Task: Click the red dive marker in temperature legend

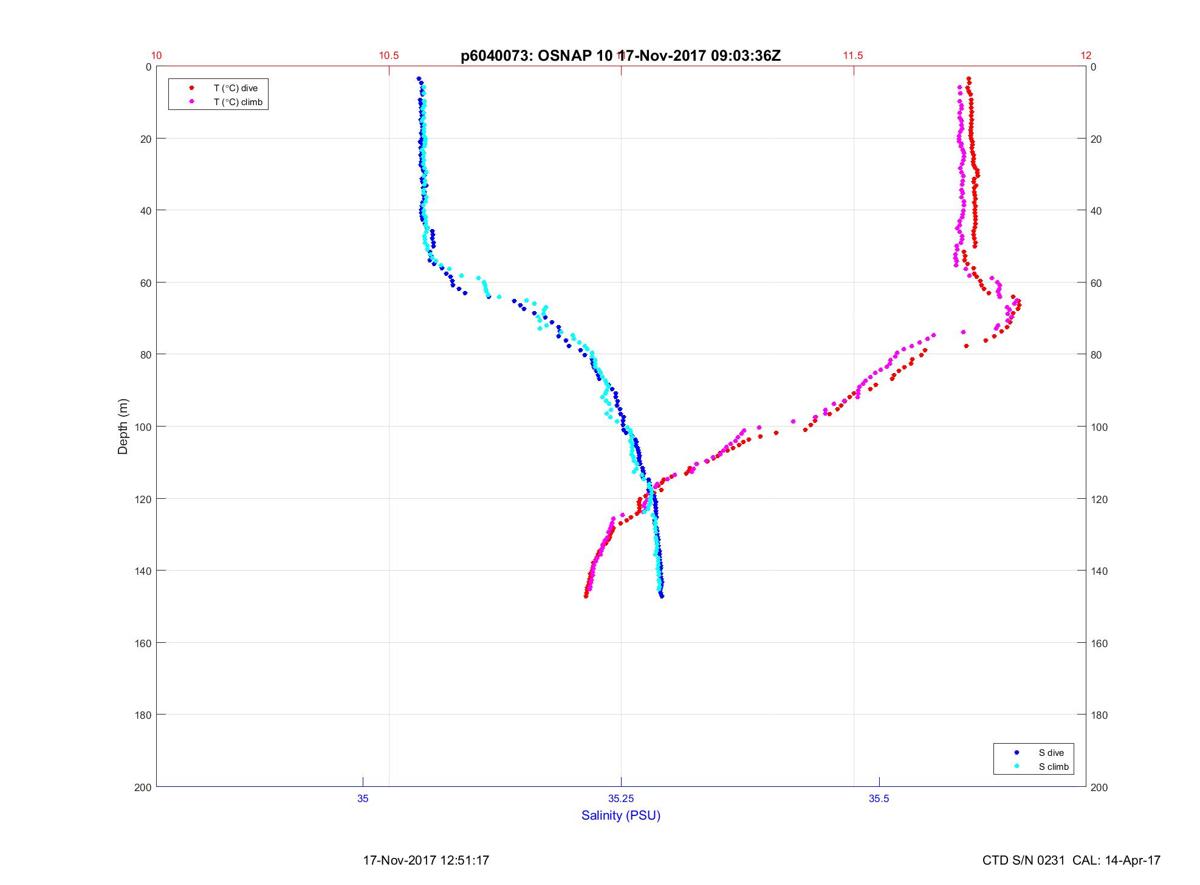Action: click(191, 88)
